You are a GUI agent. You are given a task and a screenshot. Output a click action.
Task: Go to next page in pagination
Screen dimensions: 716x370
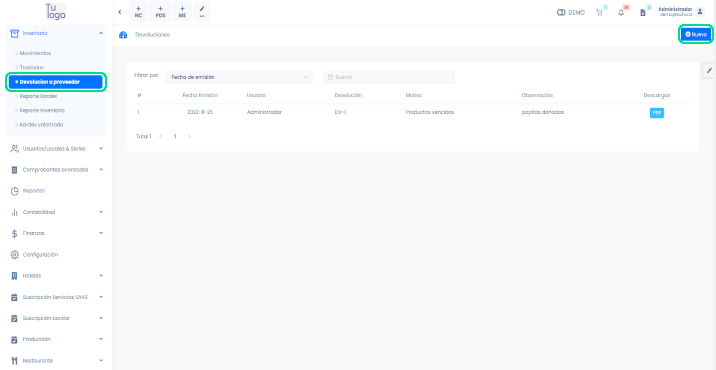coord(190,137)
